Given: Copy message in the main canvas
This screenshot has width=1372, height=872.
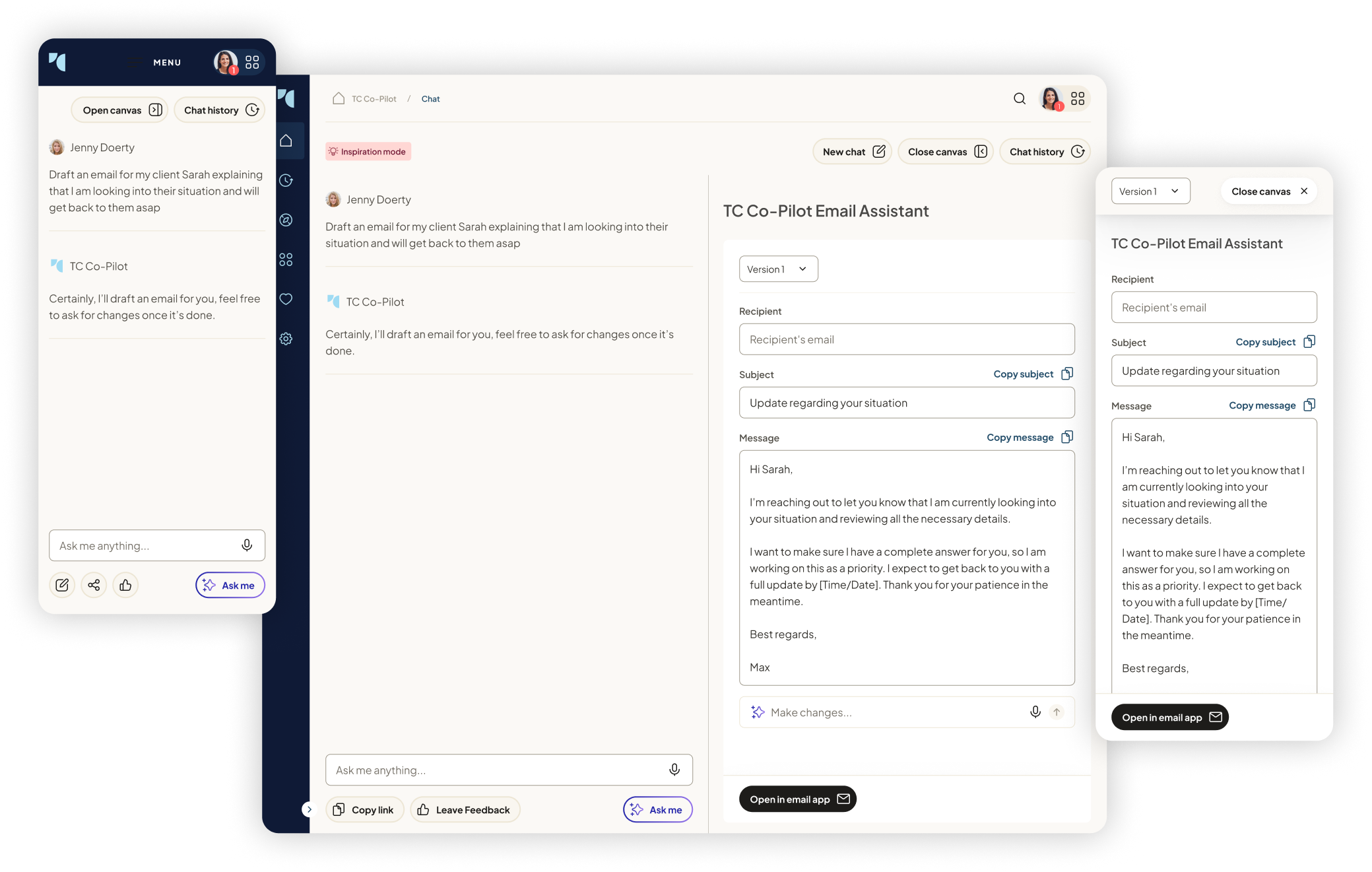Looking at the screenshot, I should (x=1030, y=438).
